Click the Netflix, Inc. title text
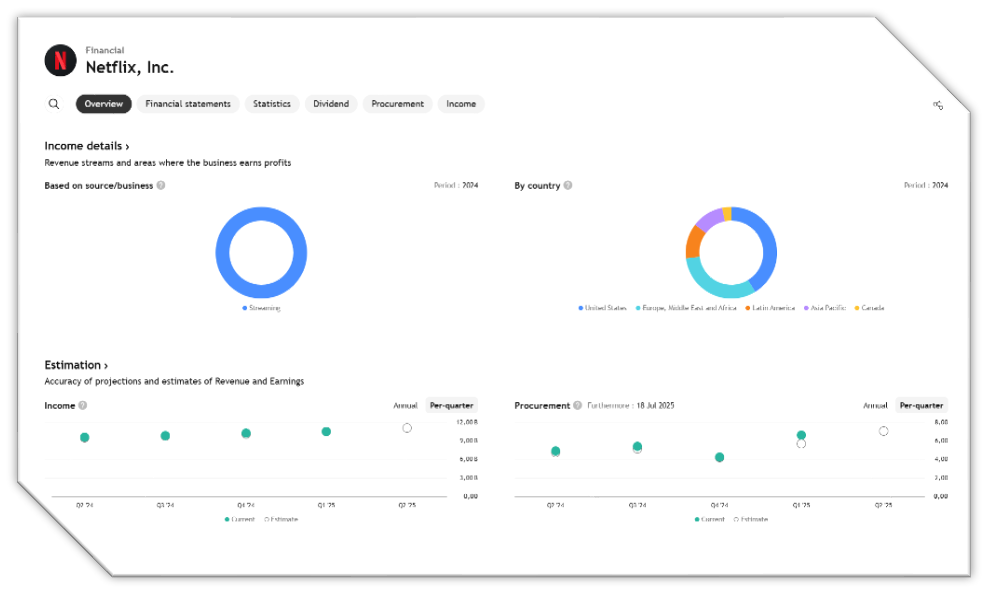Image resolution: width=988 pixels, height=594 pixels. [130, 67]
